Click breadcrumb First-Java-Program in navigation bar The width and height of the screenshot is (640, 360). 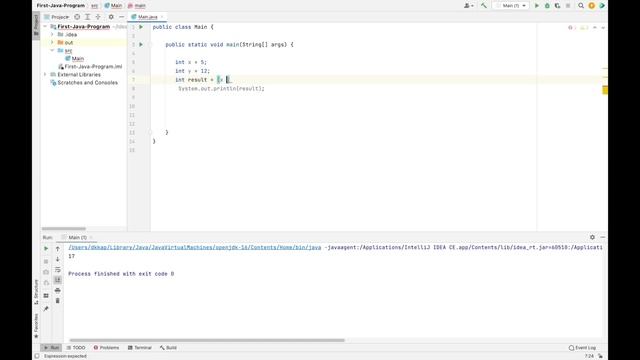(x=61, y=6)
